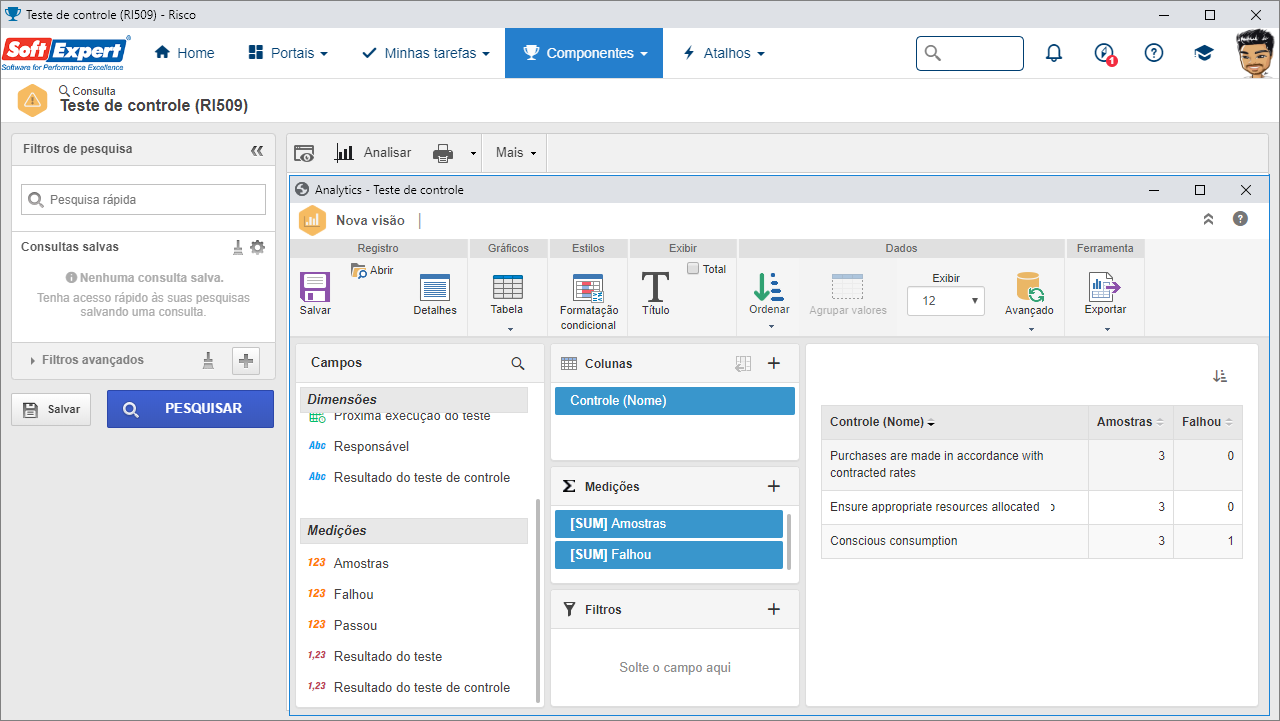
Task: Open the Atalhos menu
Action: pos(723,53)
